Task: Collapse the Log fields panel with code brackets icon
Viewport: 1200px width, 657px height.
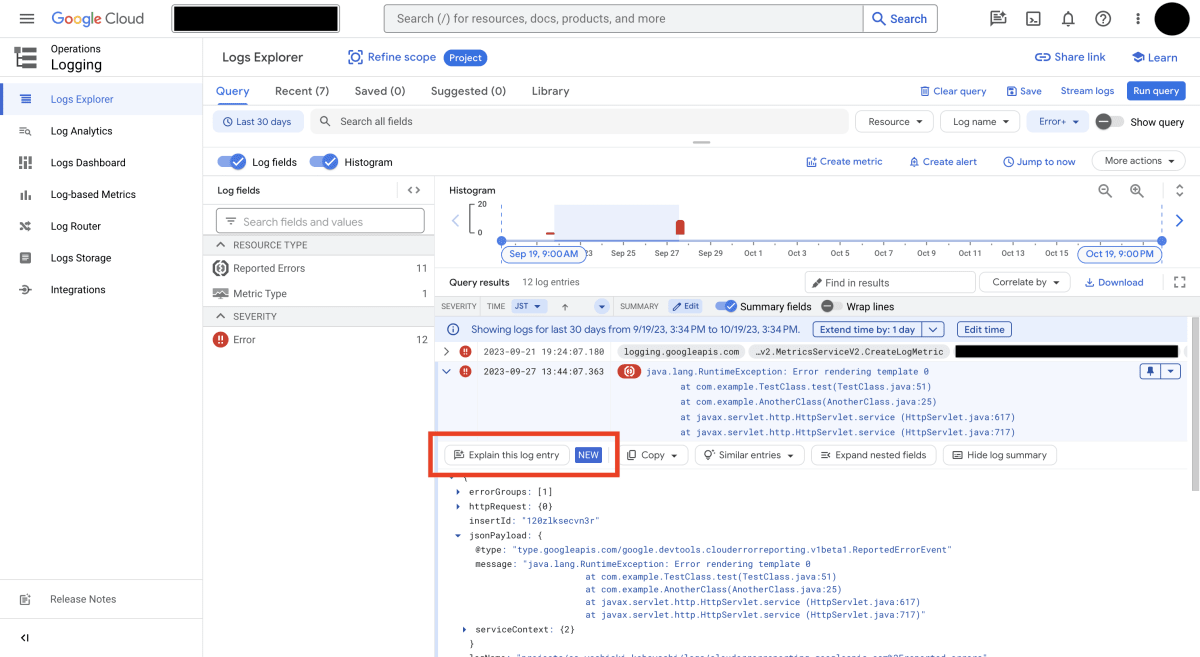Action: click(414, 190)
